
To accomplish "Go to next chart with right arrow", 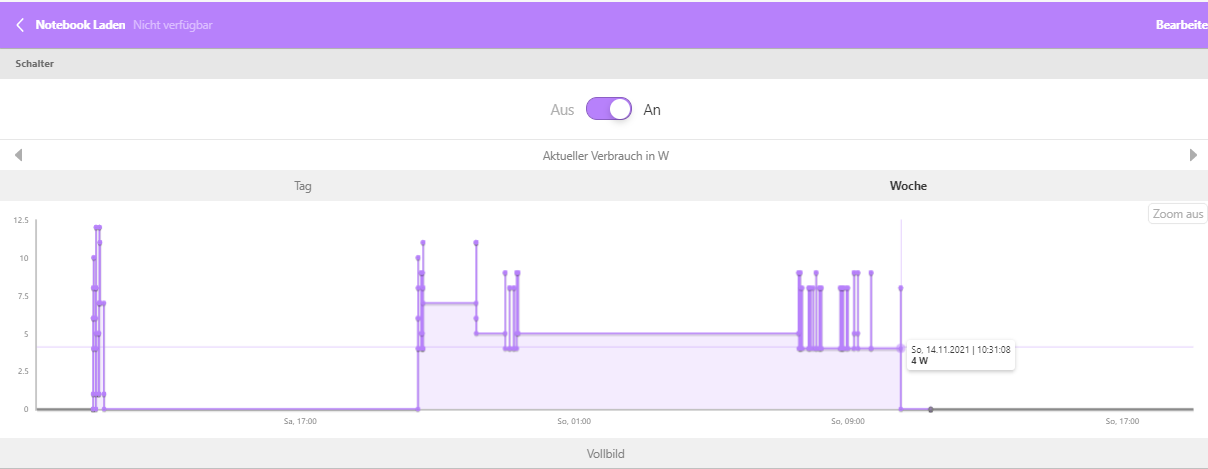I will (1192, 155).
